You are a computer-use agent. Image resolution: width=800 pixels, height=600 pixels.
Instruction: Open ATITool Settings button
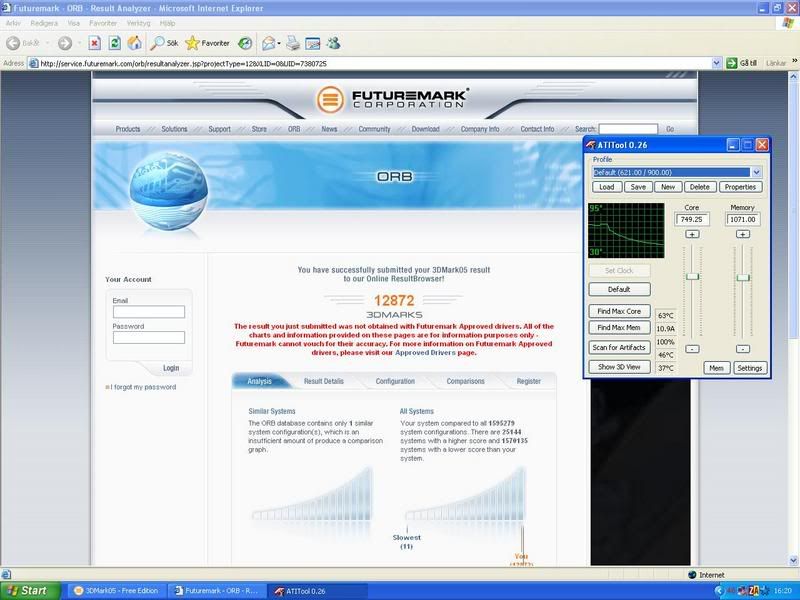[749, 368]
